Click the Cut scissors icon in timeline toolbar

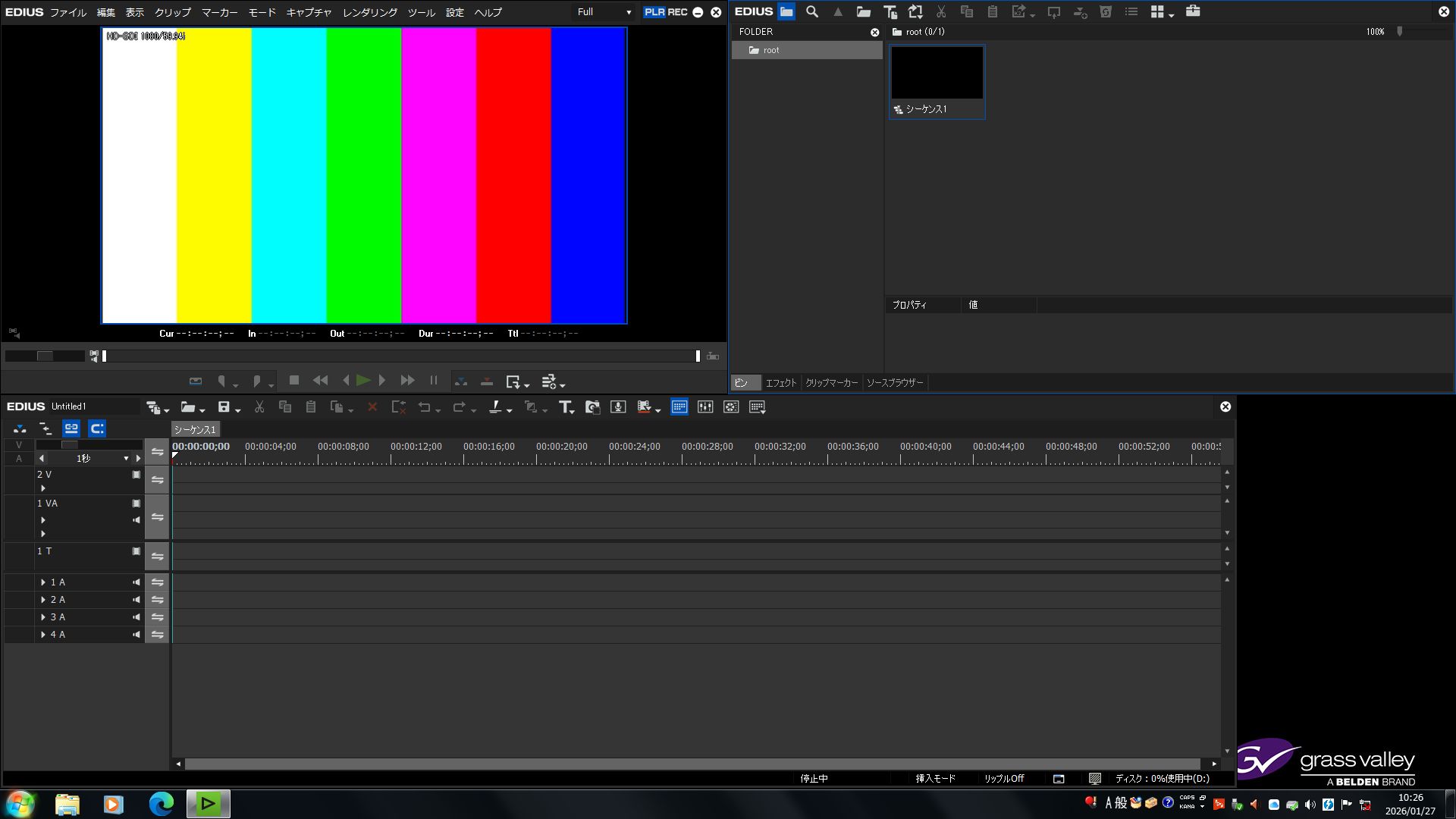pos(259,407)
